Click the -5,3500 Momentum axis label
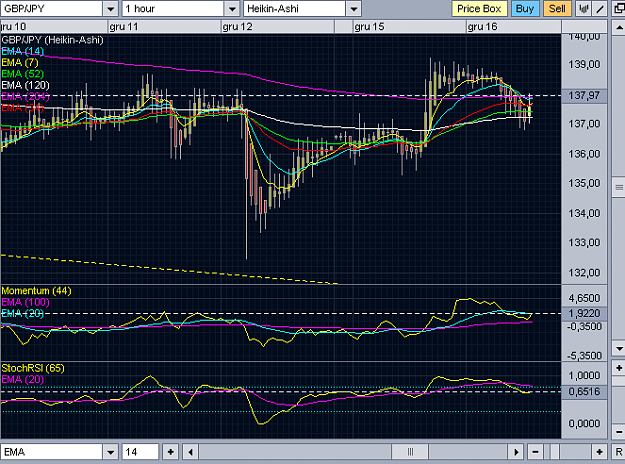Viewport: 625px width, 464px height. (584, 356)
